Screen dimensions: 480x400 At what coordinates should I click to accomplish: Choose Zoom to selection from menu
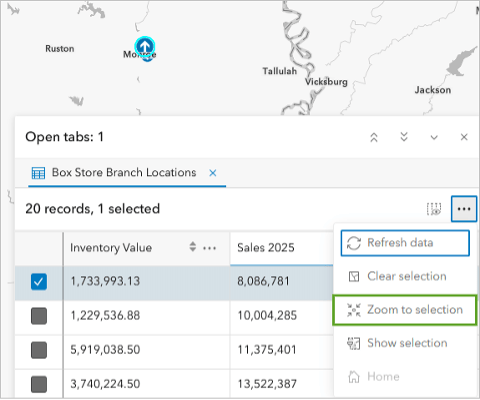[405, 310]
